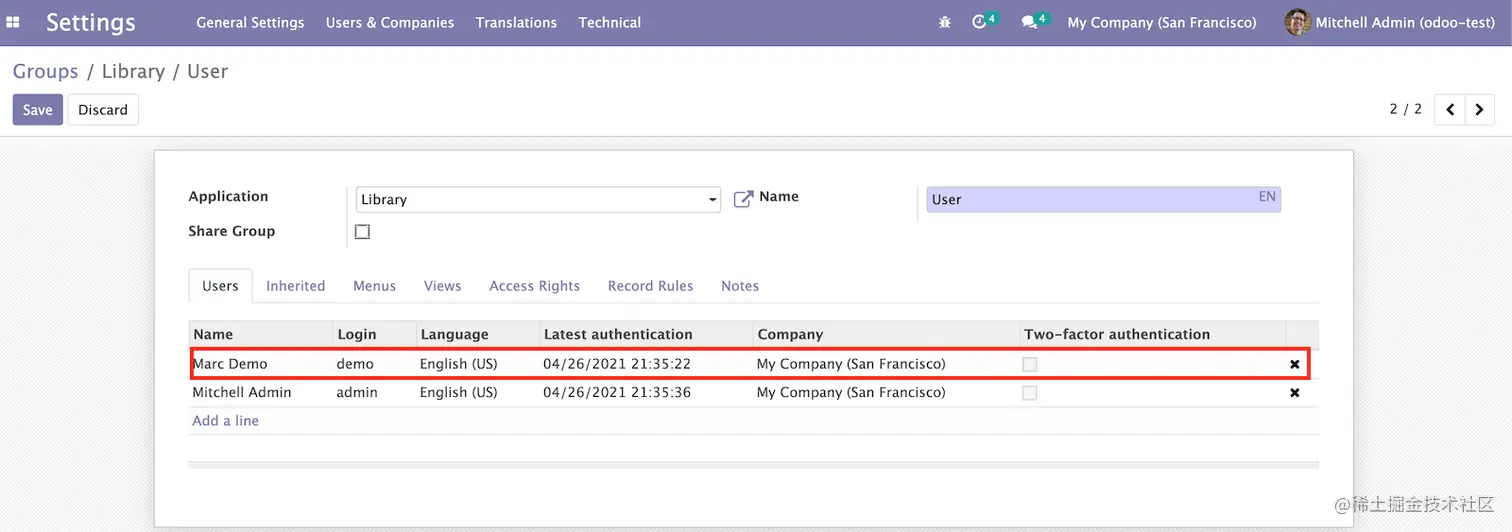Click the Discard button
Image resolution: width=1512 pixels, height=532 pixels.
coord(103,110)
